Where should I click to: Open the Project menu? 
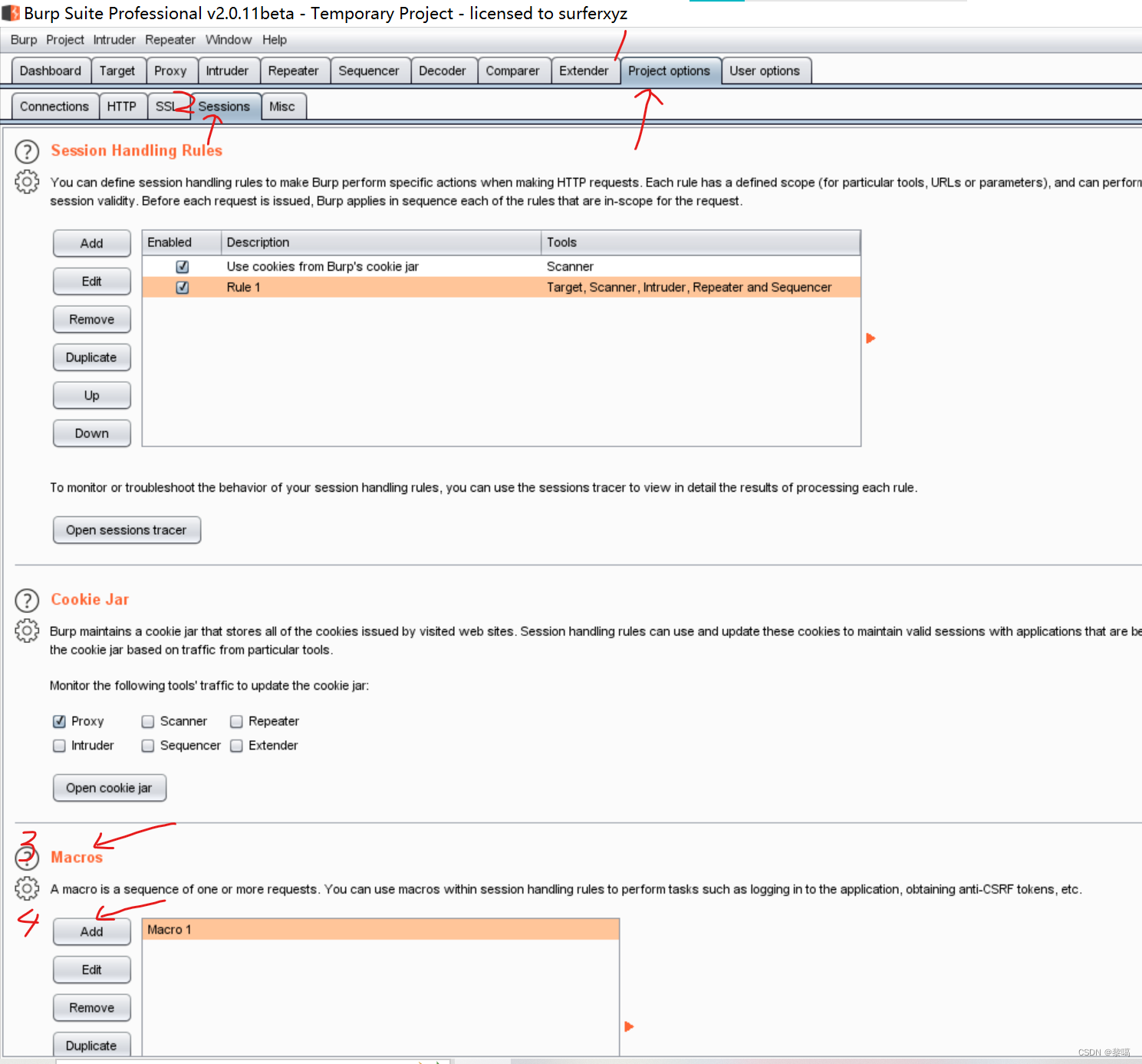coord(65,40)
